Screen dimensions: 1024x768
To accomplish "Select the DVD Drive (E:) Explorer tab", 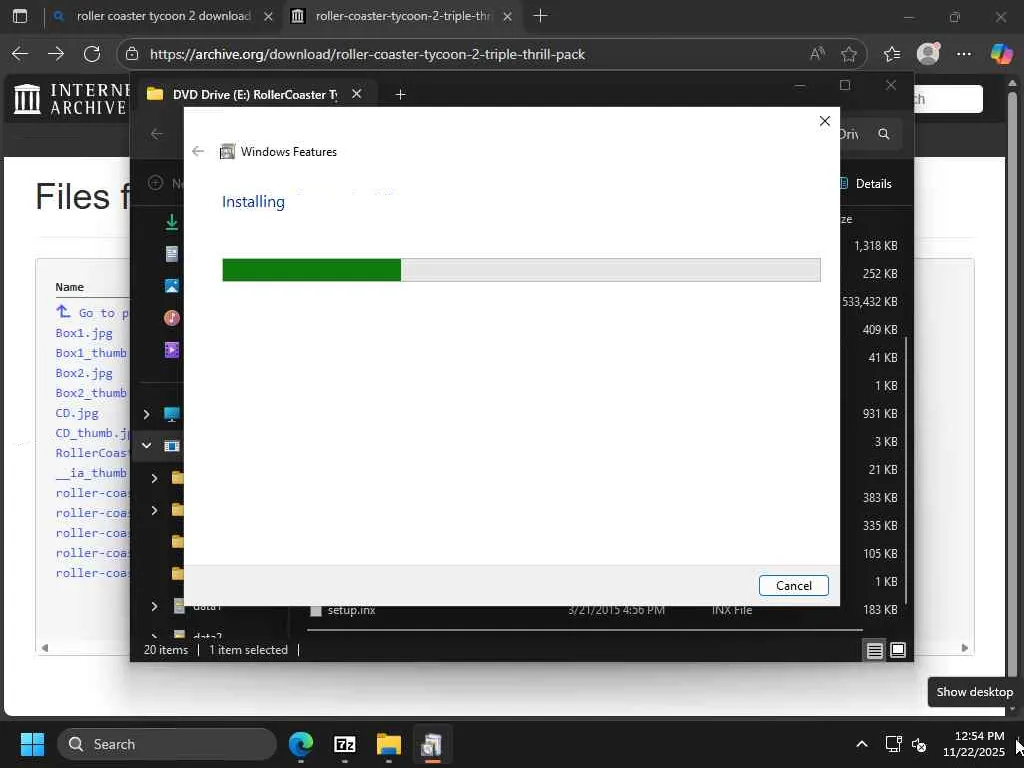I will point(254,95).
